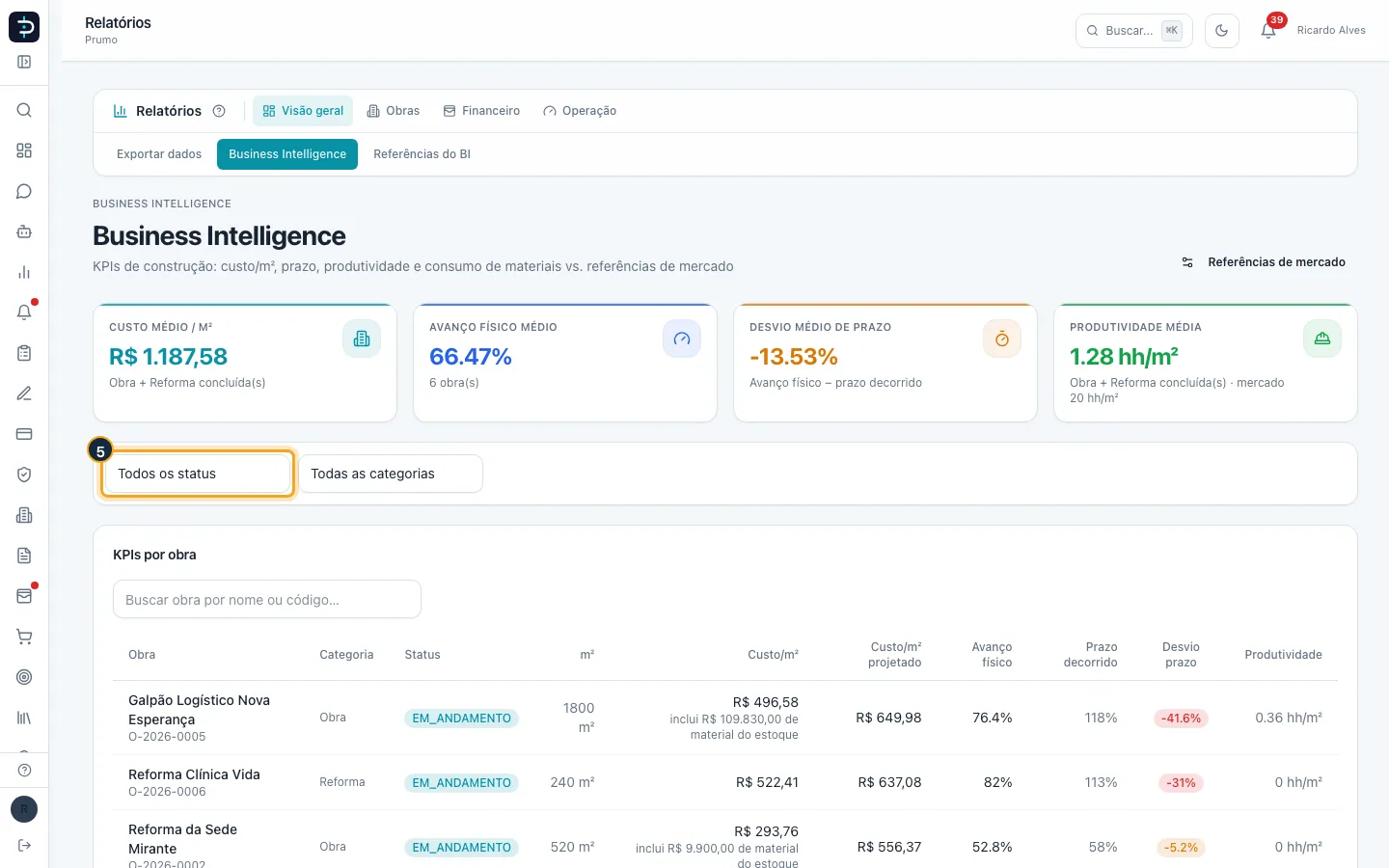Open the Referências do BI sub-tab
This screenshot has height=868, width=1389.
click(x=422, y=154)
